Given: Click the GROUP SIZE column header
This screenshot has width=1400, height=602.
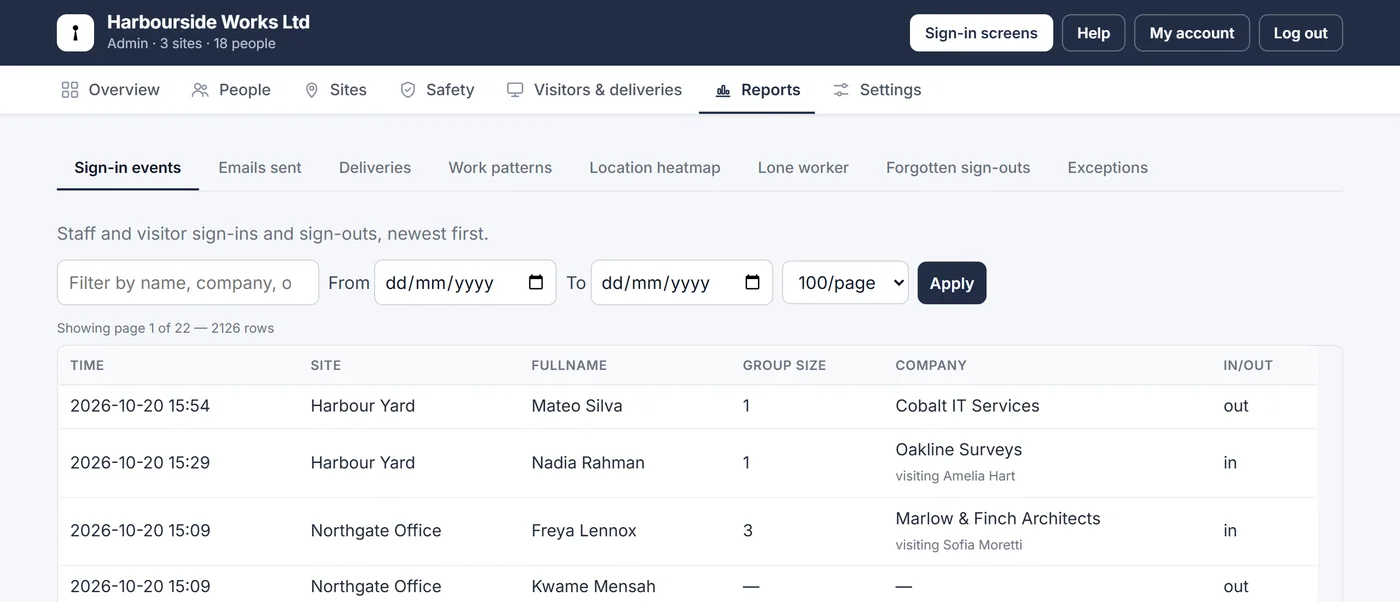Looking at the screenshot, I should pos(785,365).
